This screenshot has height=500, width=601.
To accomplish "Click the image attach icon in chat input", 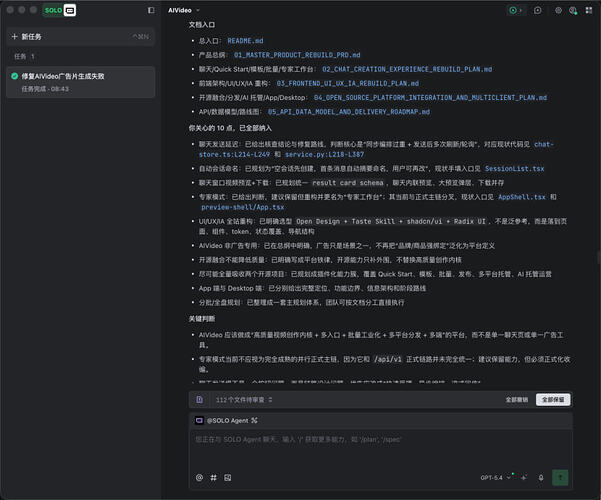I will pos(228,477).
